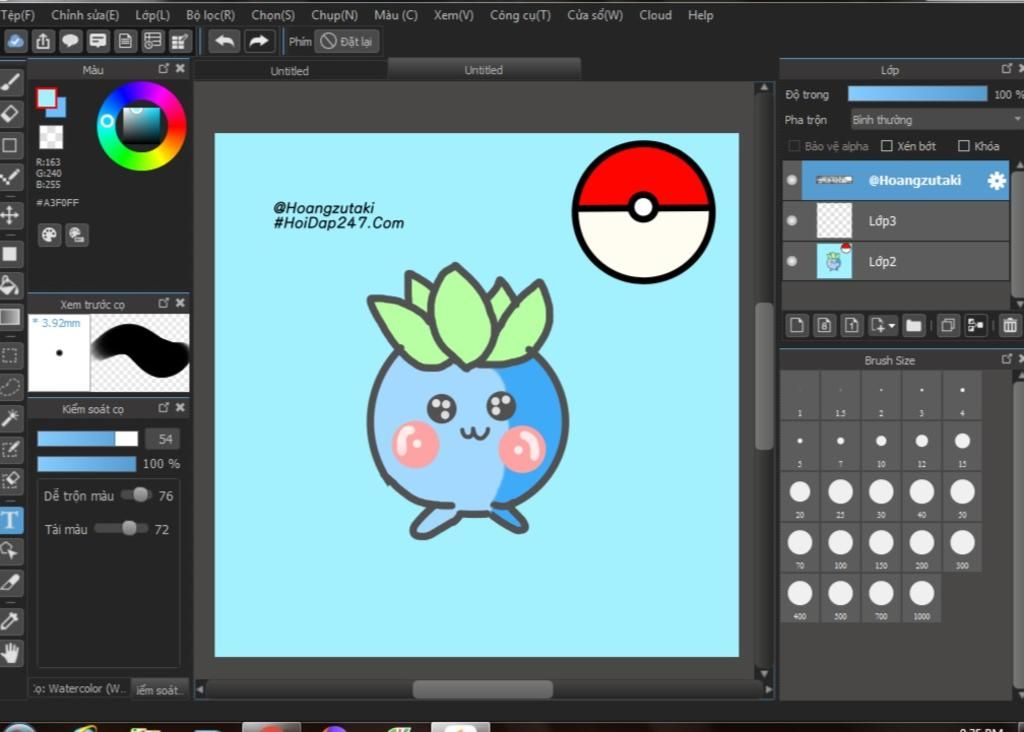Screen dimensions: 1024x732
Task: Add a new color layer
Action: [x=797, y=325]
